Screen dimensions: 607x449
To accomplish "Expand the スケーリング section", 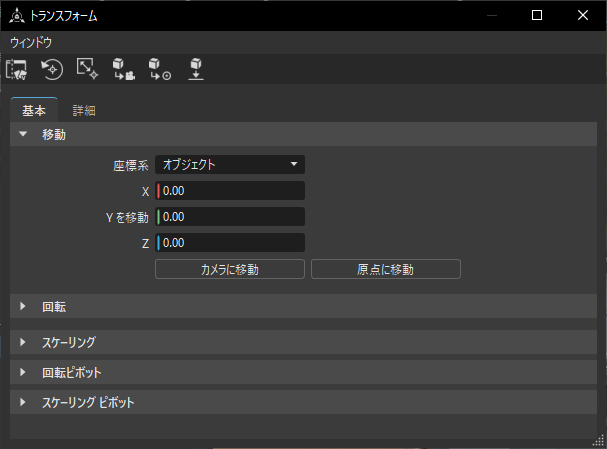I will point(303,342).
